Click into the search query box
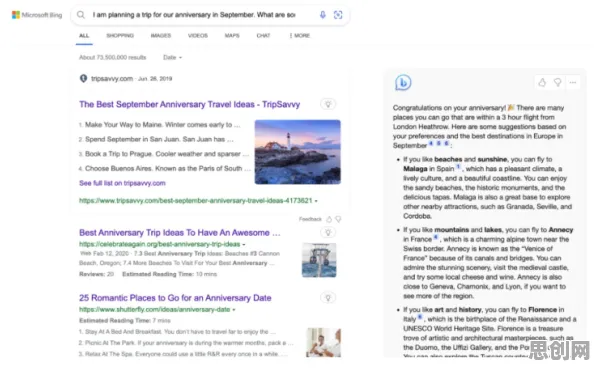 point(194,15)
